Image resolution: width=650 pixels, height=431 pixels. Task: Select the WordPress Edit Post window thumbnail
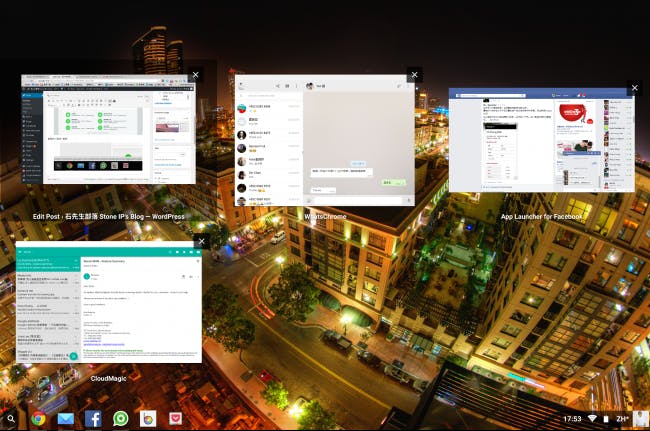coord(108,129)
